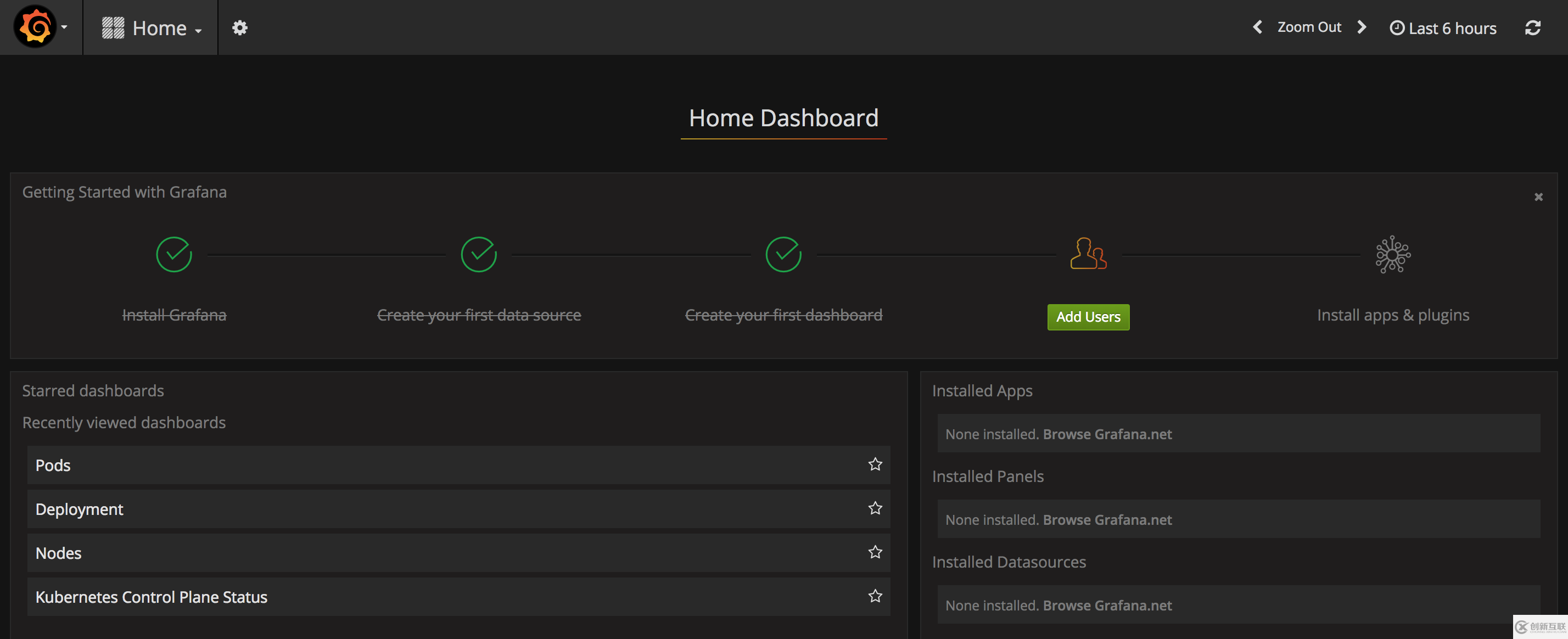
Task: Click the first data source checkmark icon
Action: (478, 254)
